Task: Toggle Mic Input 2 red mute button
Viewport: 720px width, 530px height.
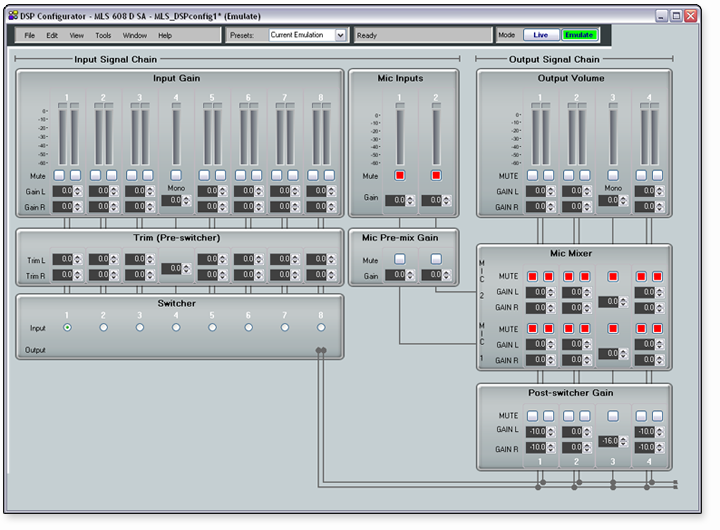Action: click(x=436, y=176)
